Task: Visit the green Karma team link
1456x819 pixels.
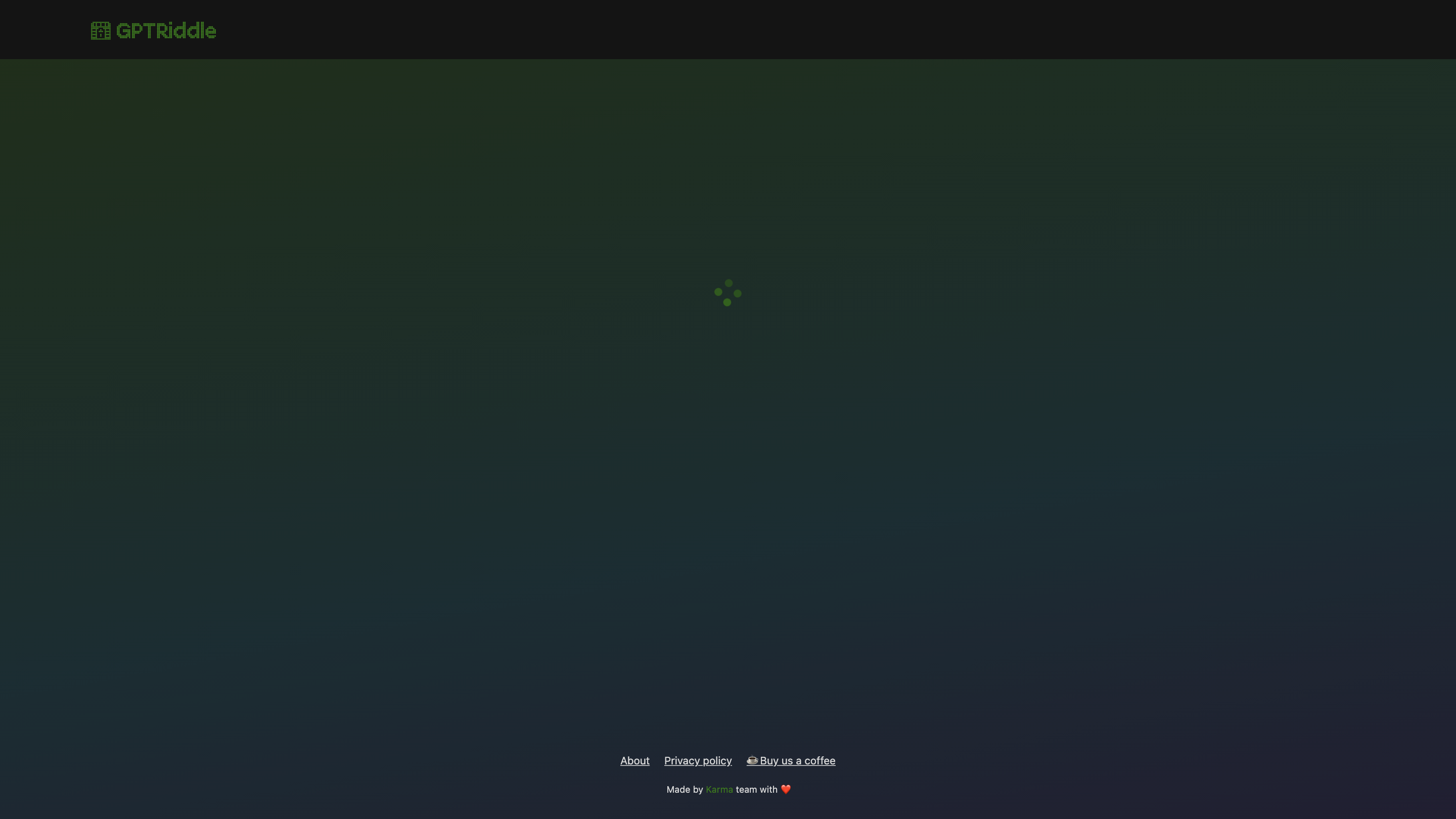Action: (x=719, y=789)
